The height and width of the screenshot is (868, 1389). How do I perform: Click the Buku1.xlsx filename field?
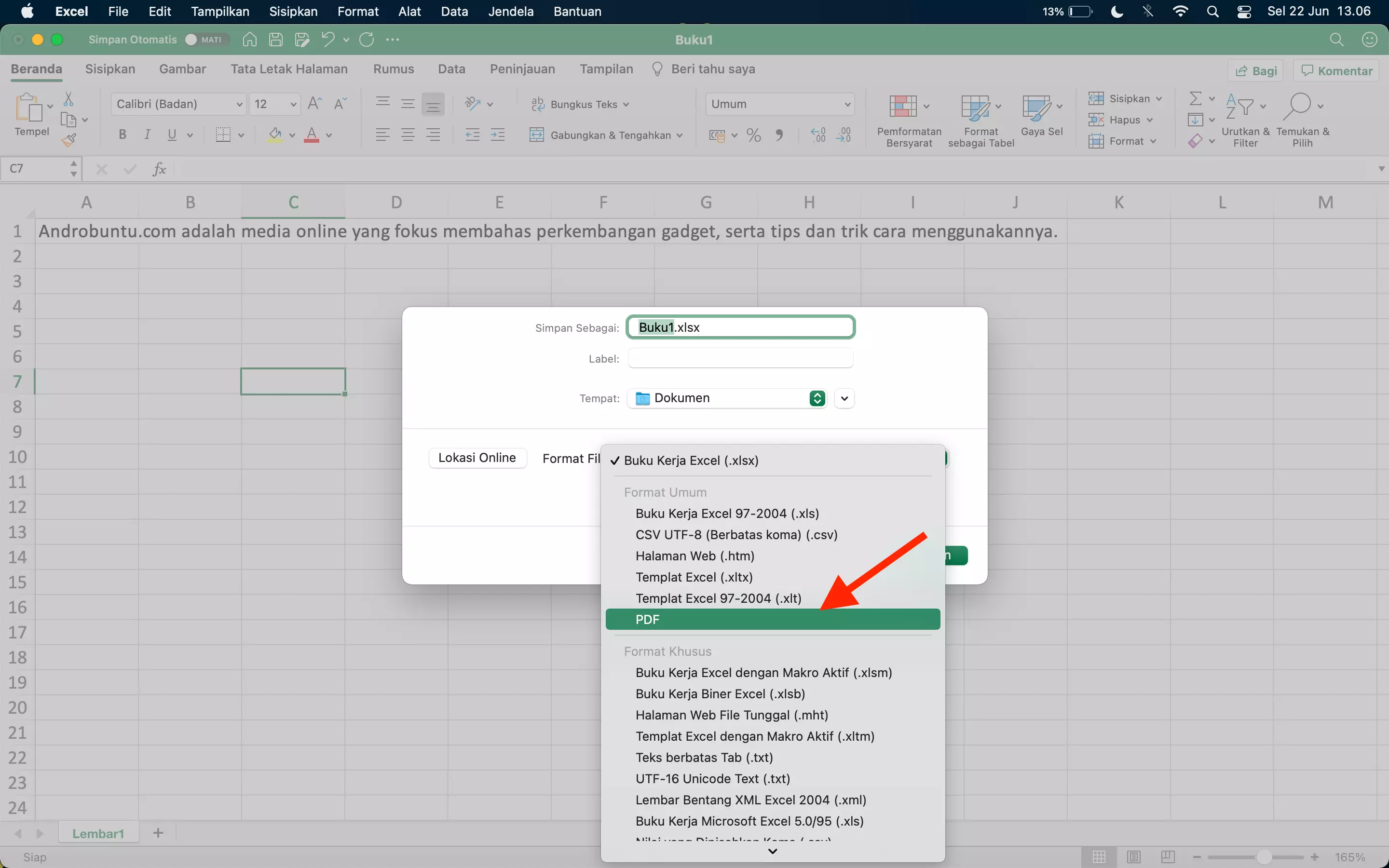740,326
